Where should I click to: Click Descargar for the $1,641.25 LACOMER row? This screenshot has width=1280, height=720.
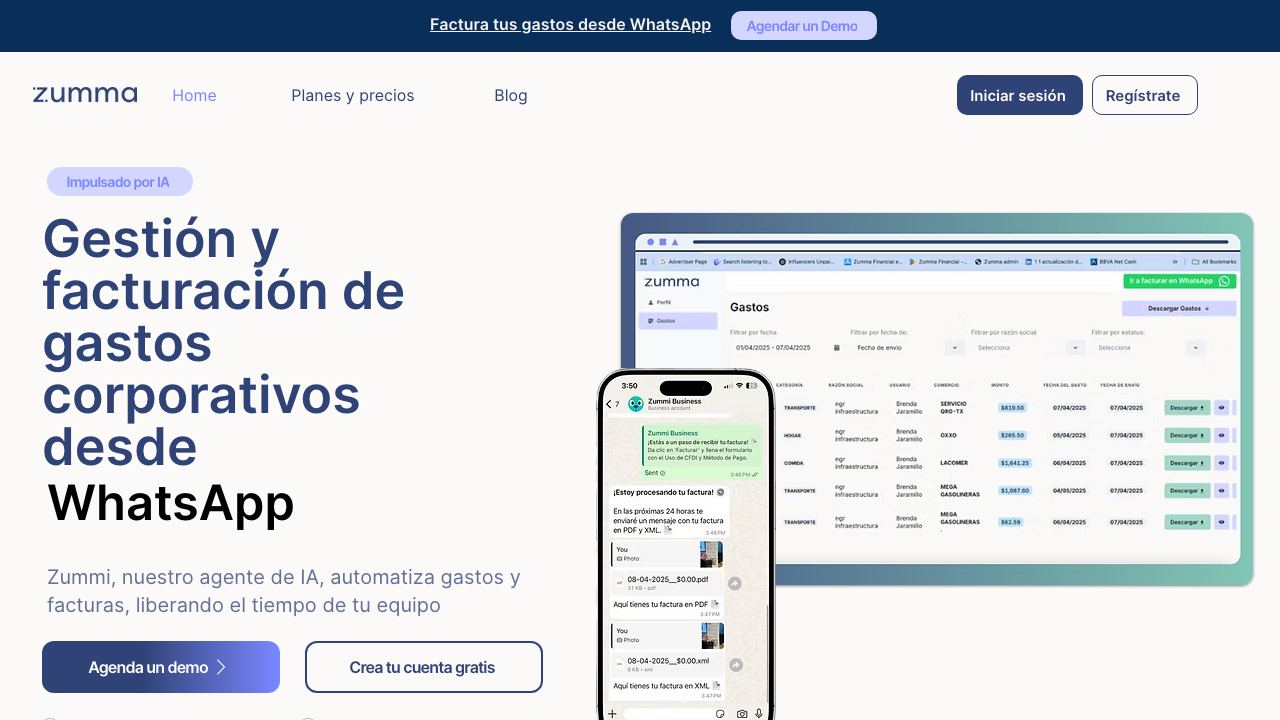(1187, 463)
